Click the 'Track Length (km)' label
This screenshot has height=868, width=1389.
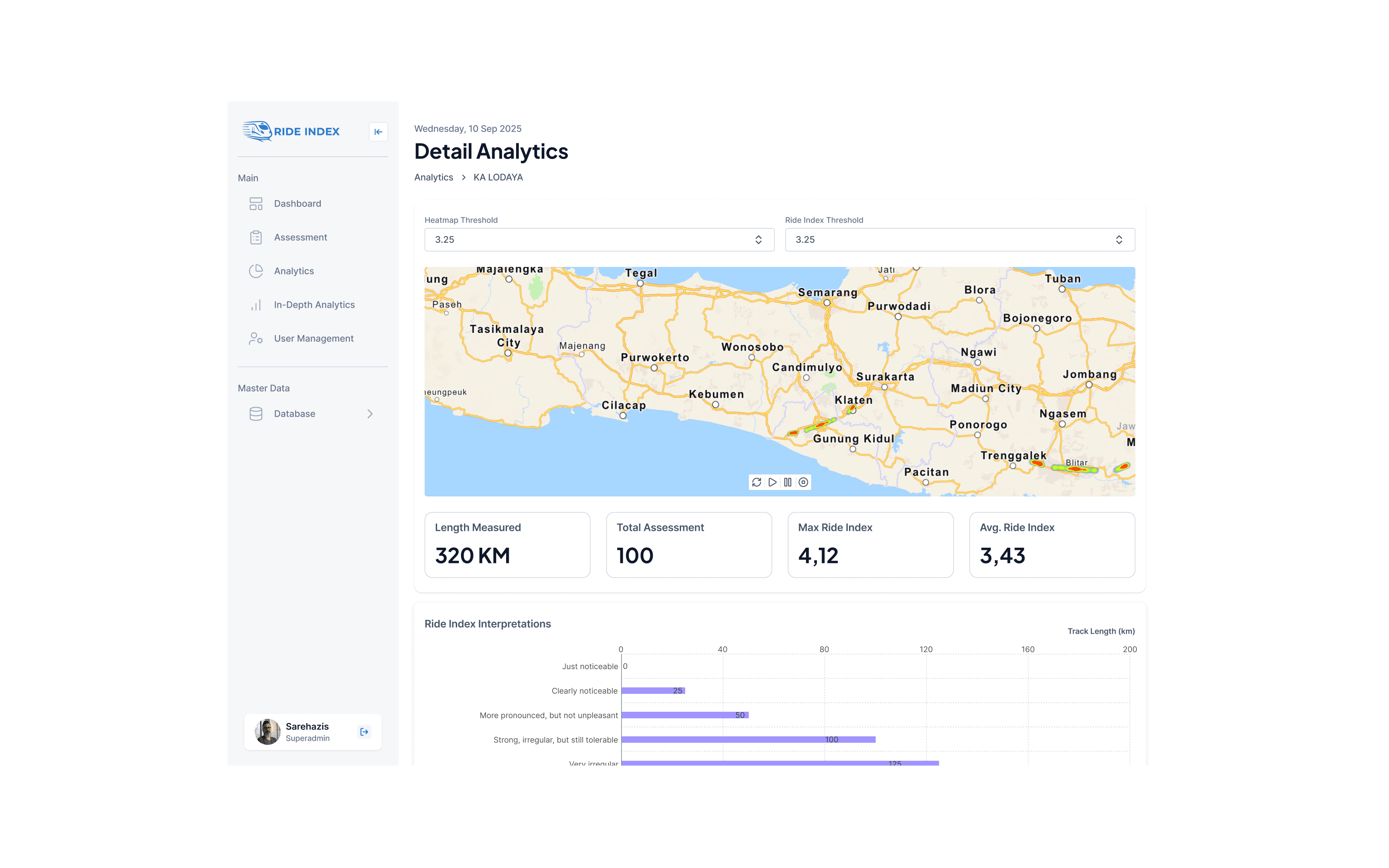1101,631
